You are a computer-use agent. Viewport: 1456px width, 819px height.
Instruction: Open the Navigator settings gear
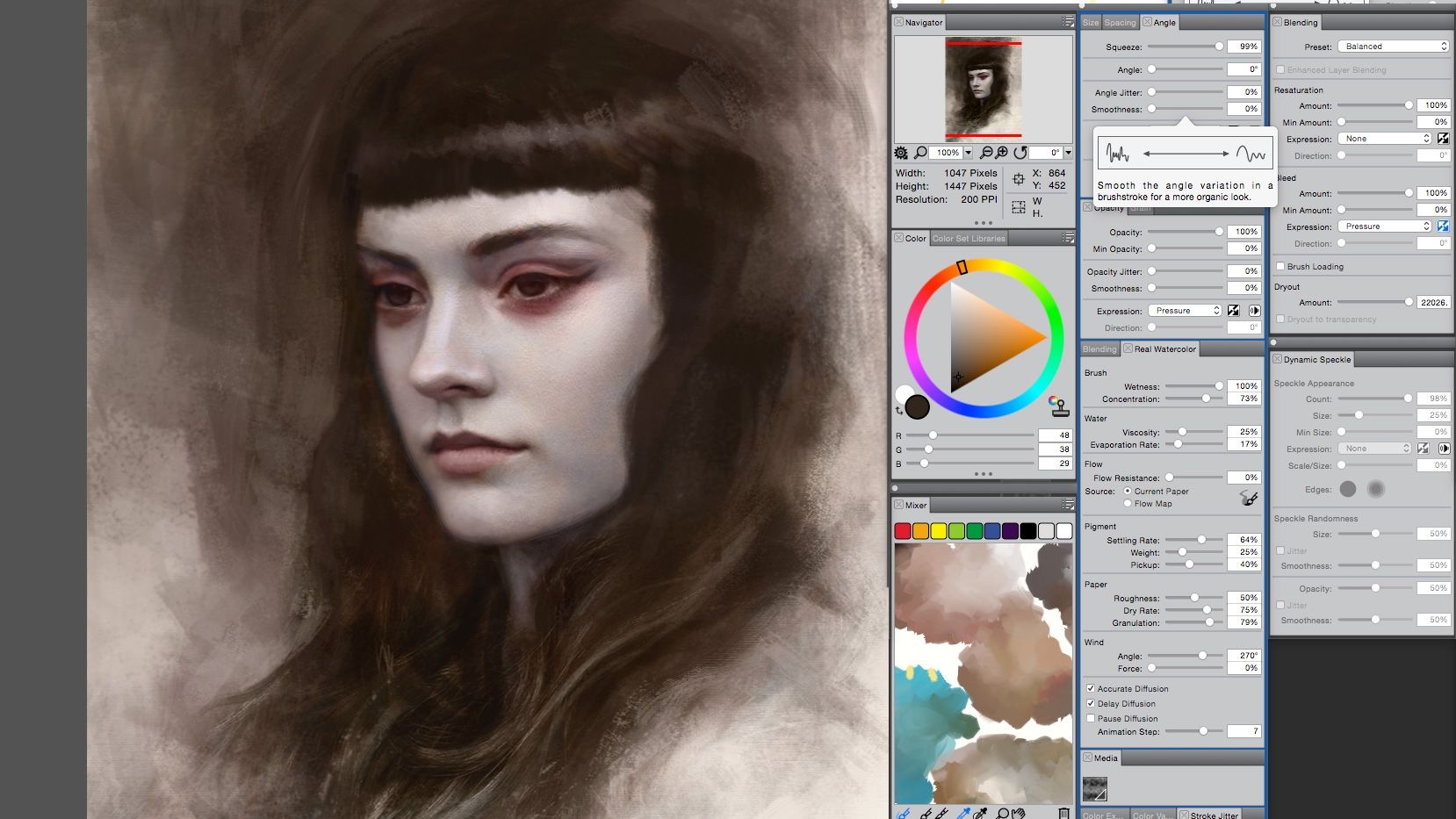pos(901,153)
